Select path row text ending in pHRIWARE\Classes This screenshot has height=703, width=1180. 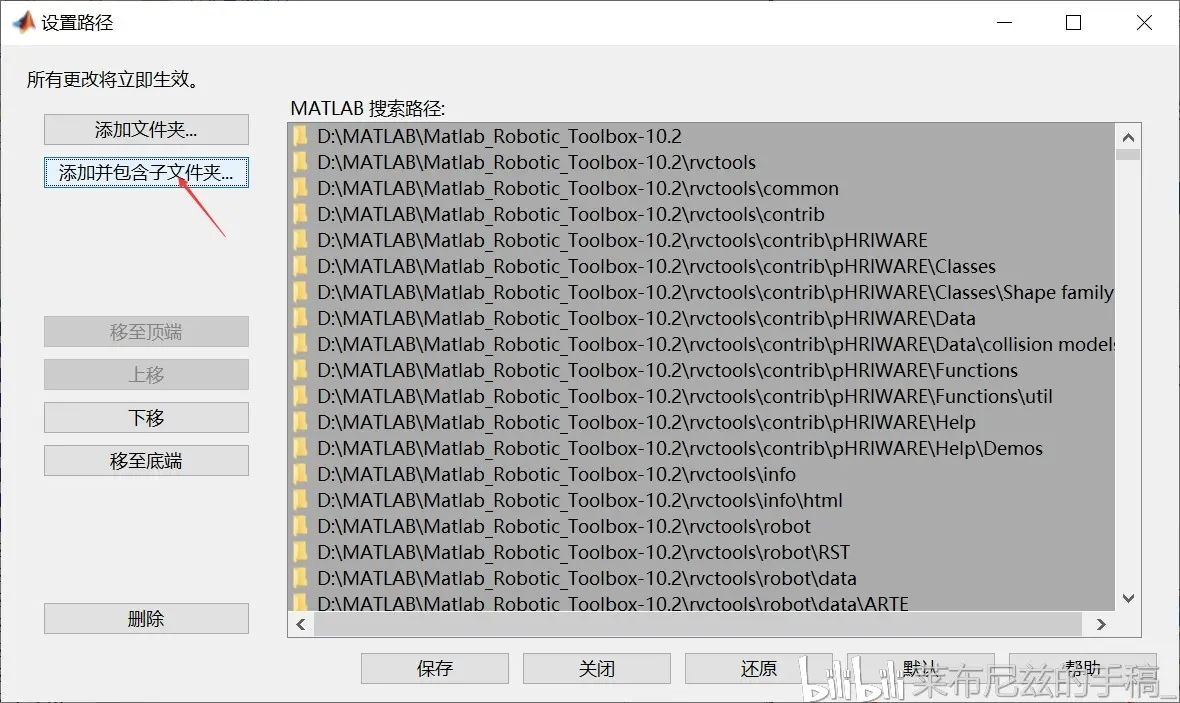pos(657,266)
